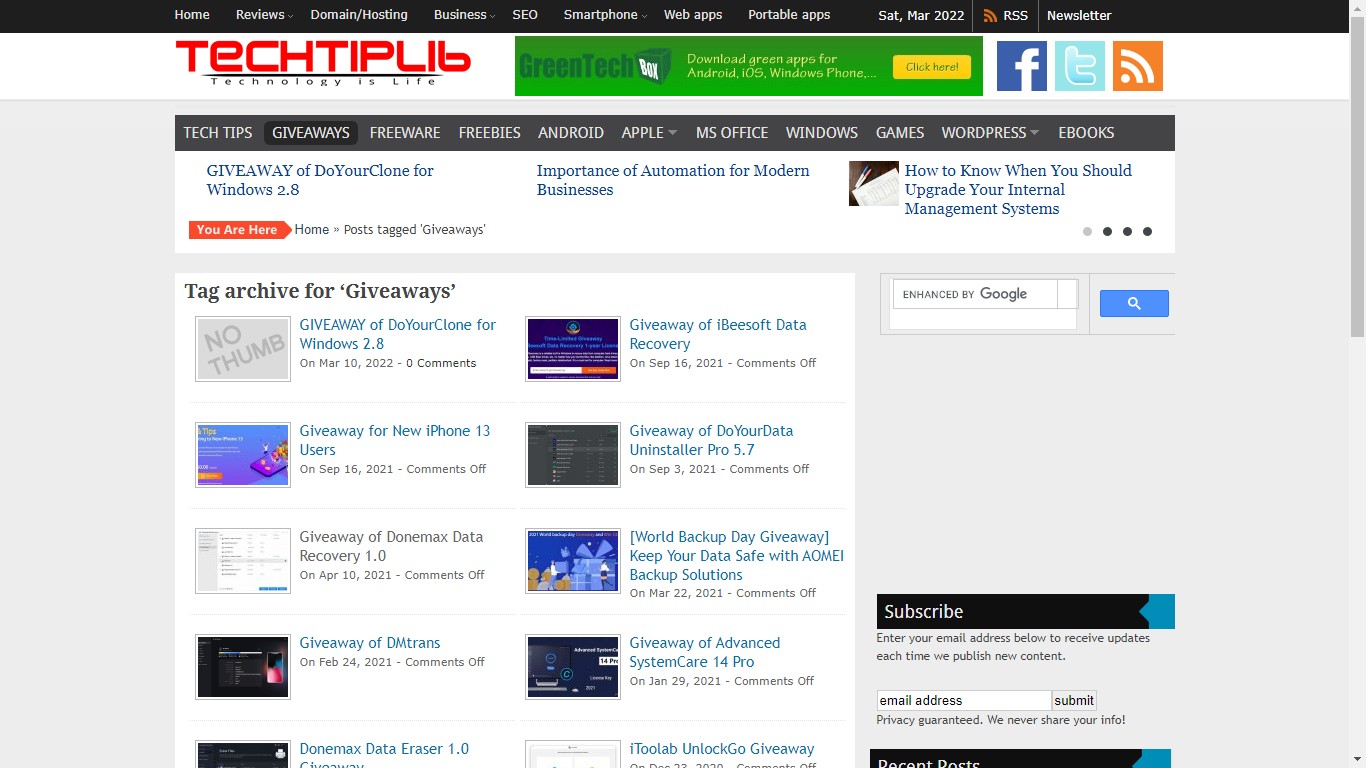This screenshot has width=1366, height=768.
Task: Open the '0 Comments' link
Action: pos(441,363)
